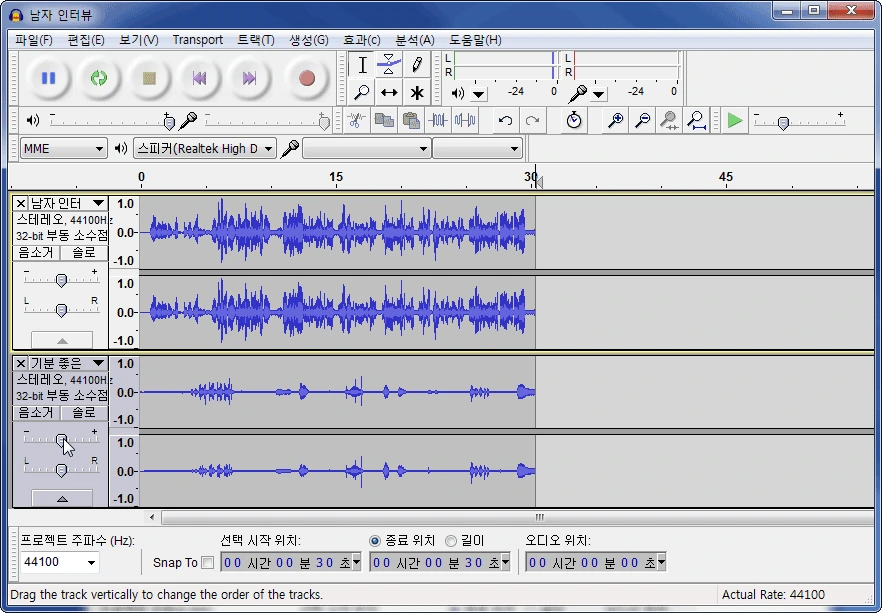Open the 스피커 output device dropdown
The width and height of the screenshot is (882, 613).
click(x=204, y=148)
